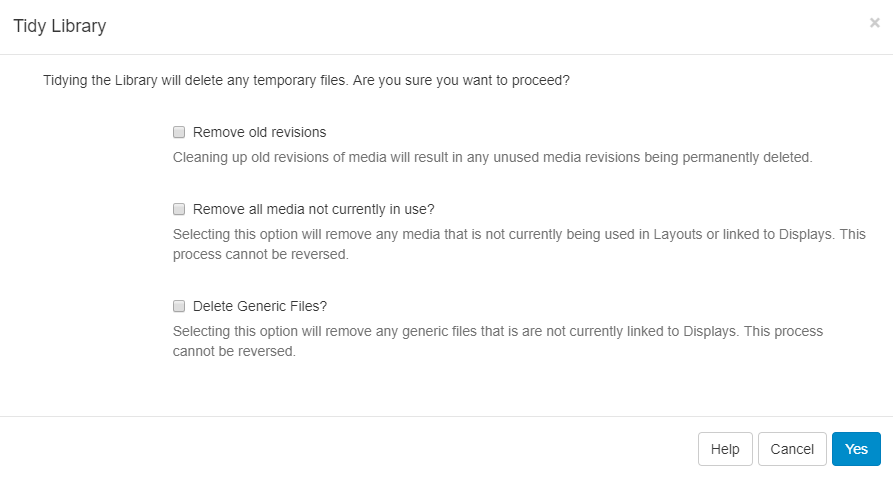Tick the Remove all media not in use checkbox
Screen dimensions: 893x480
coord(179,209)
